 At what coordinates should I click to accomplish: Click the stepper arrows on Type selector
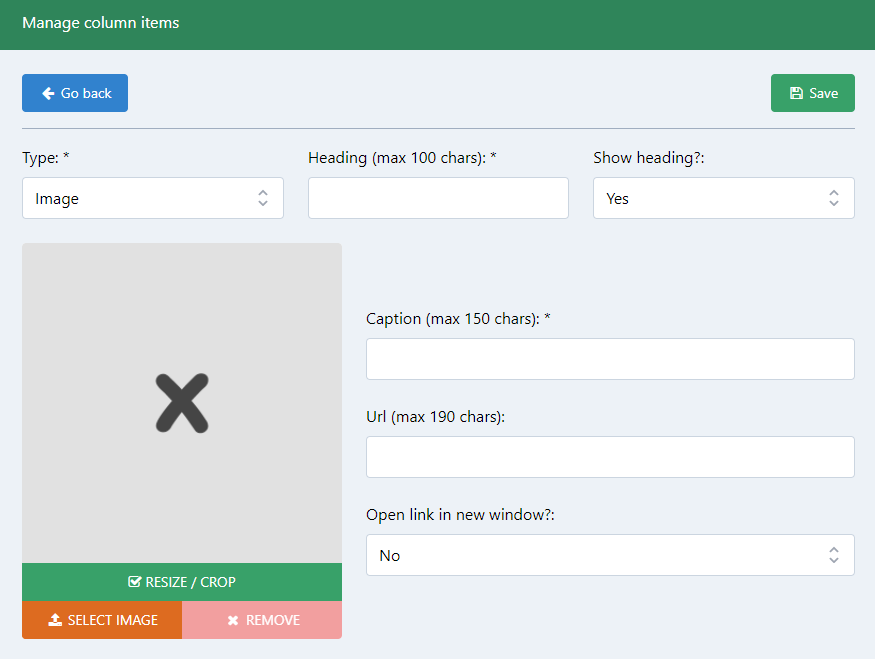point(265,198)
